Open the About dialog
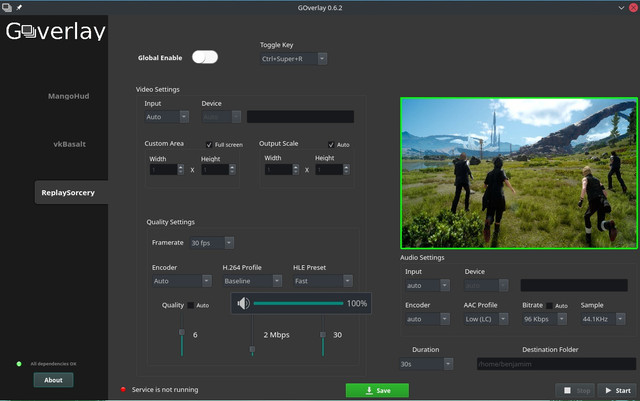This screenshot has width=640, height=401. point(53,380)
